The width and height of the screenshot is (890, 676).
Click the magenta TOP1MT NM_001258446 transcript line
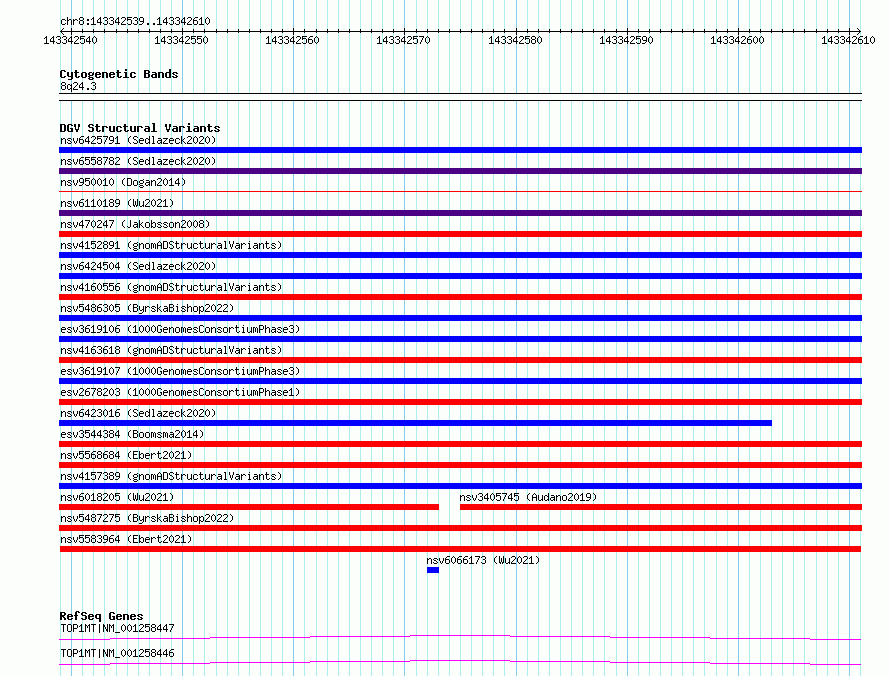click(x=460, y=662)
